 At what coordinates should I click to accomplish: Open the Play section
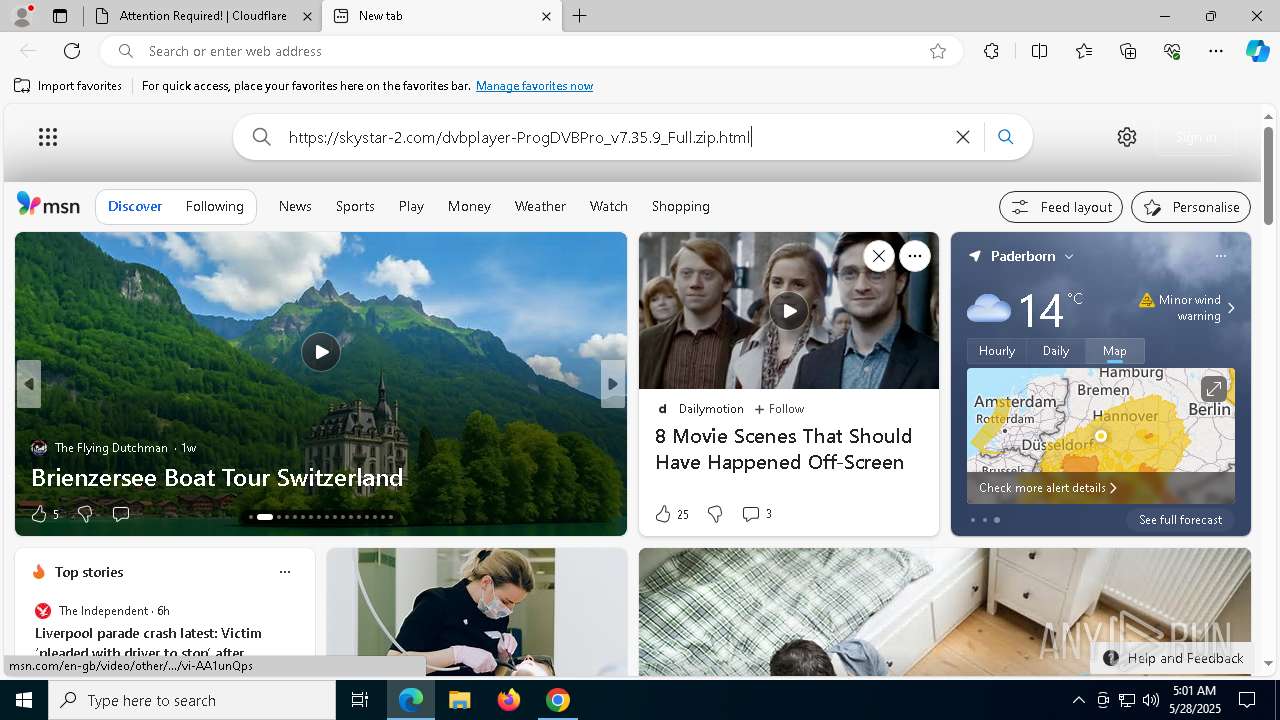pyautogui.click(x=411, y=206)
